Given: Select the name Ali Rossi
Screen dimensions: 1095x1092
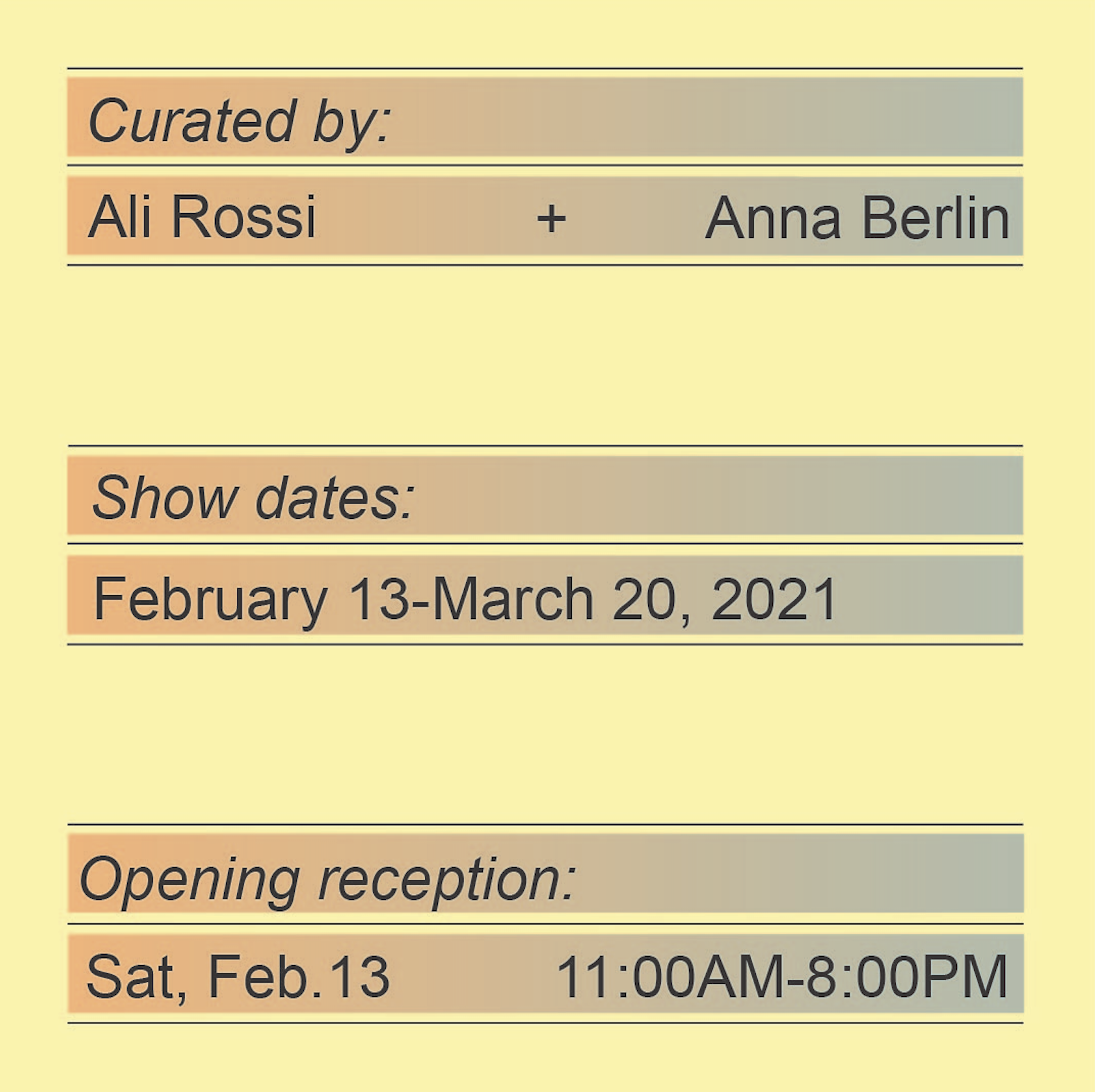Looking at the screenshot, I should [x=202, y=216].
